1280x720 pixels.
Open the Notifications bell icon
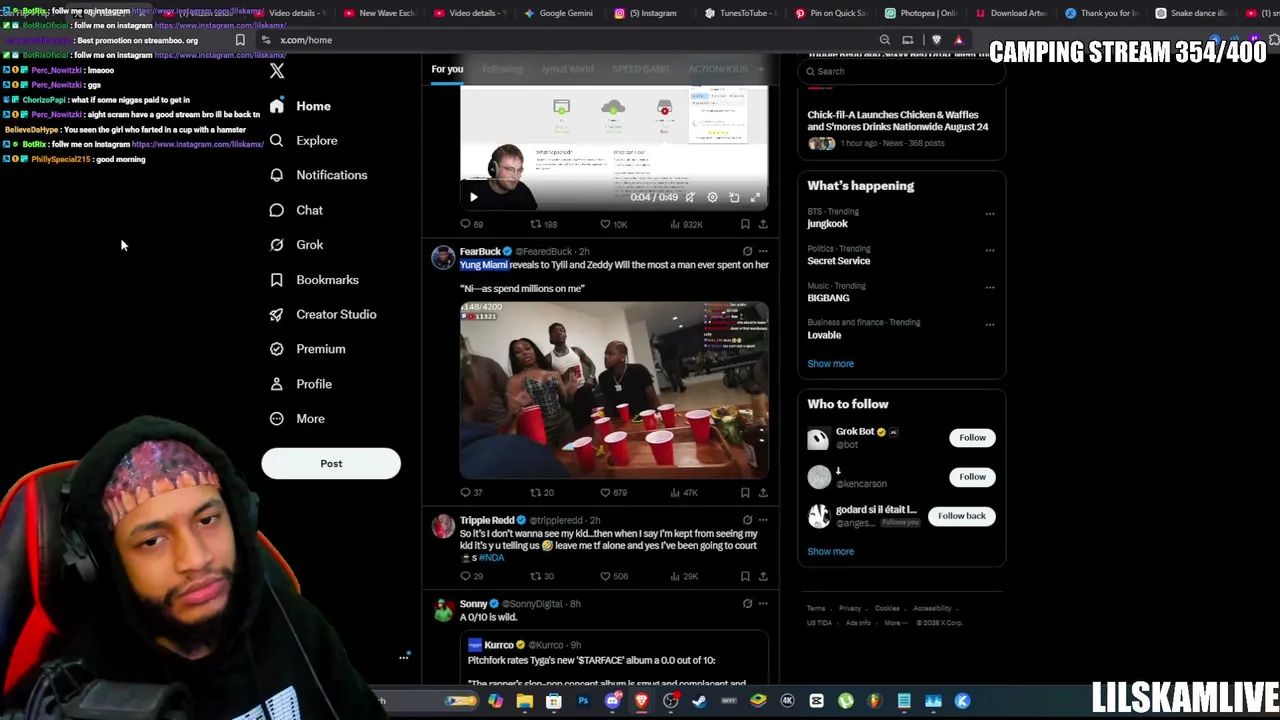(277, 175)
